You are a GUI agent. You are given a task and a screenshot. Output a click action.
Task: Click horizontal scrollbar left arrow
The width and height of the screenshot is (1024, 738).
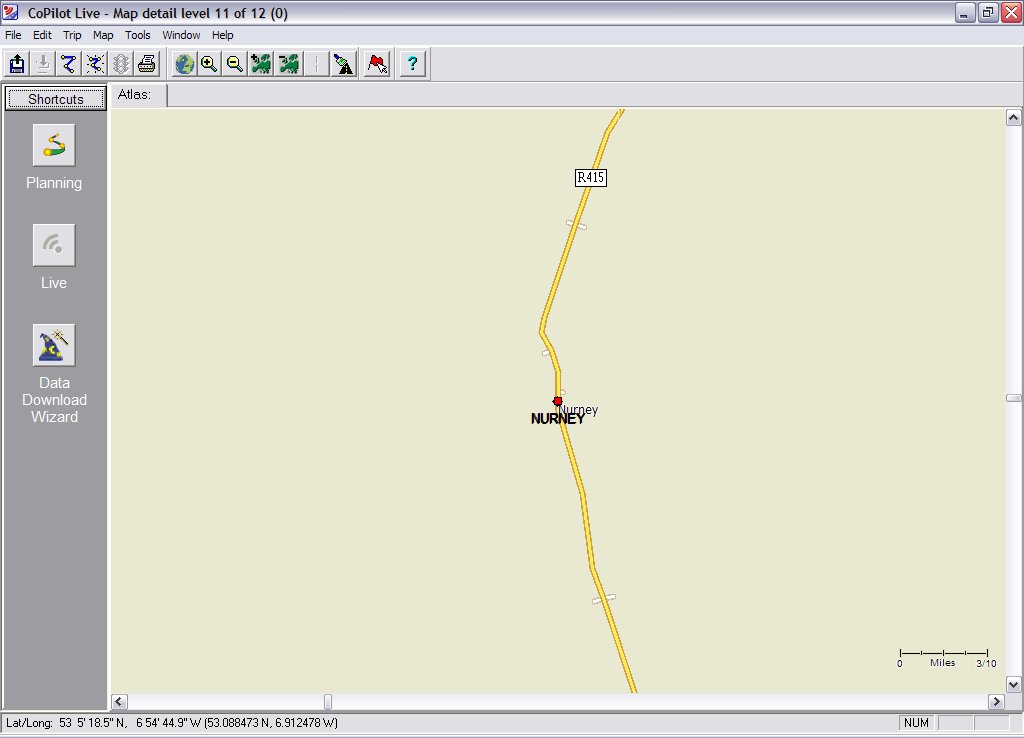pos(119,701)
